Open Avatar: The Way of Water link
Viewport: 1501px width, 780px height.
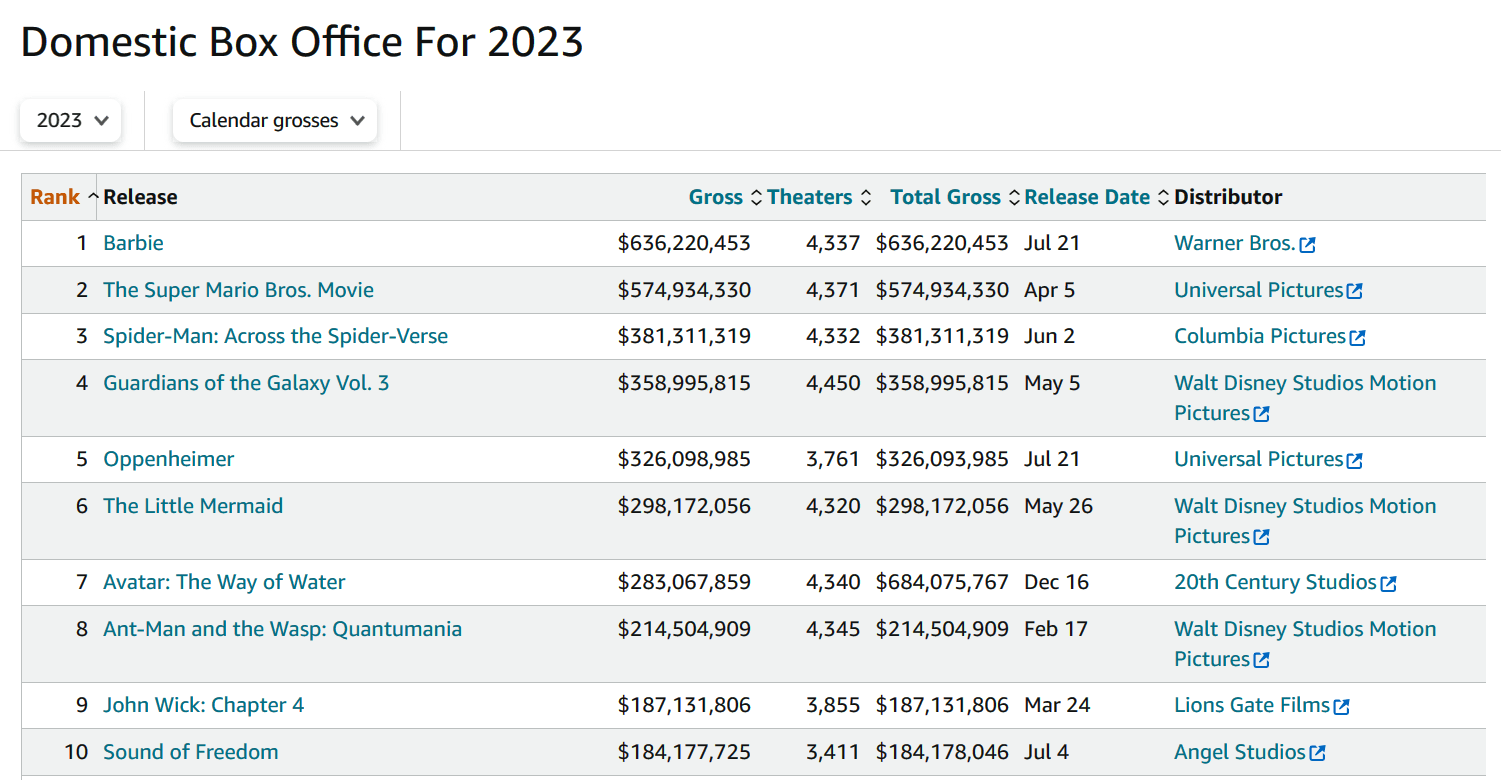[x=224, y=582]
